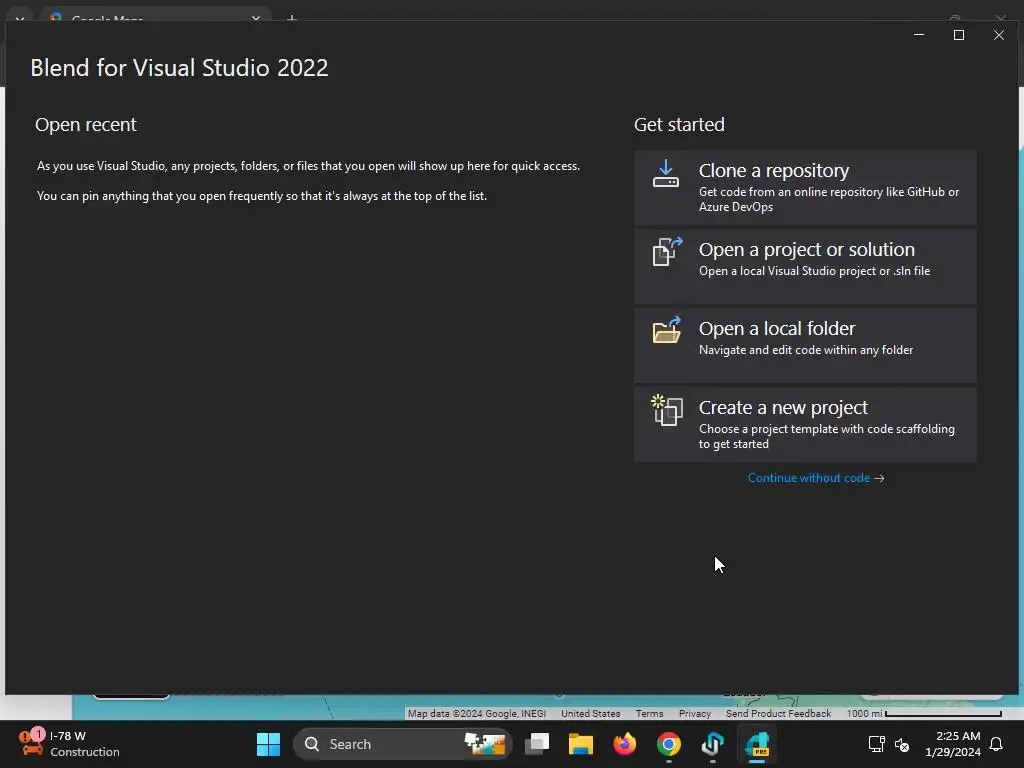The width and height of the screenshot is (1024, 768).
Task: Click the search highlight image in the taskbar search
Action: click(485, 744)
